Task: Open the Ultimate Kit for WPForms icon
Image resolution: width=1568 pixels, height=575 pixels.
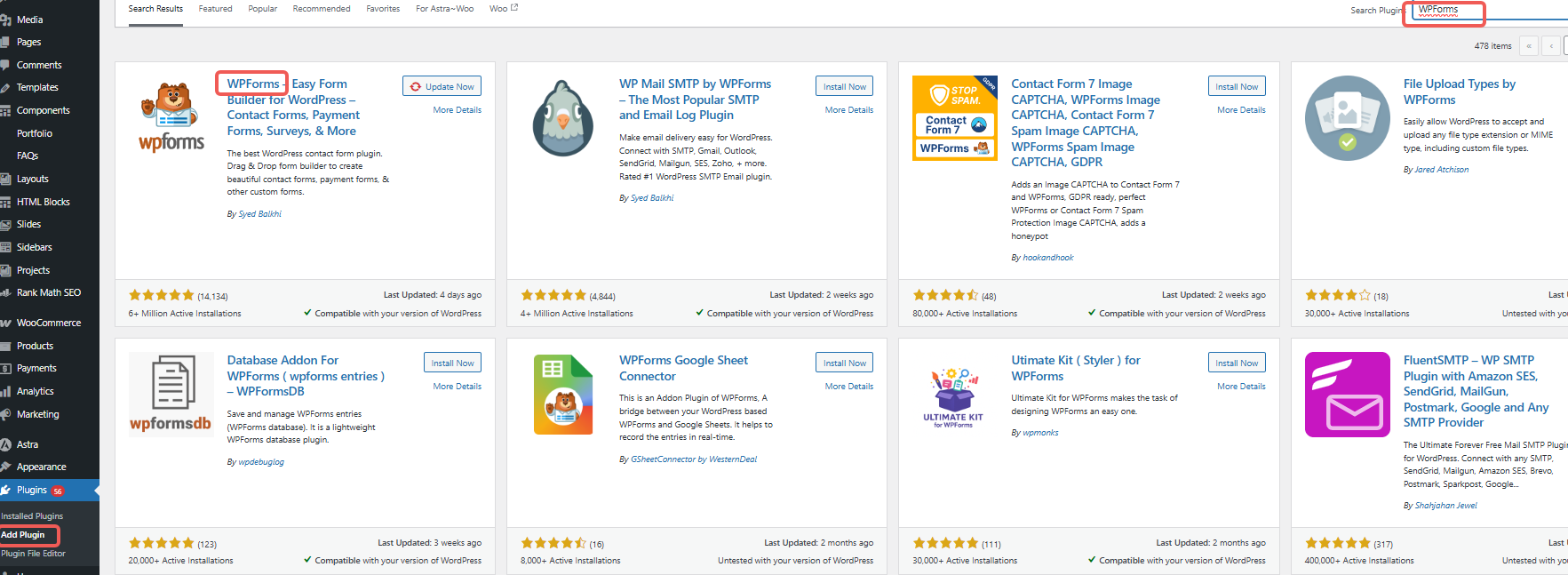Action: pyautogui.click(x=953, y=395)
